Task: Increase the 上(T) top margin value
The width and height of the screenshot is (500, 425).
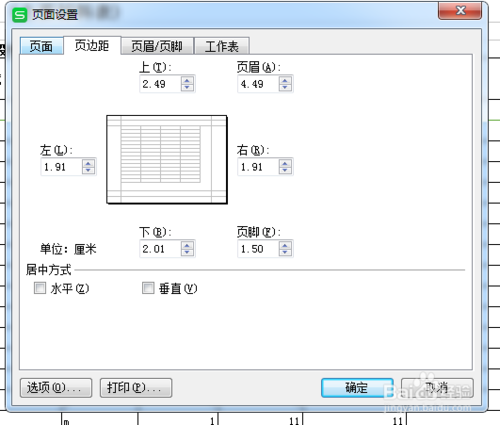Action: click(x=187, y=80)
